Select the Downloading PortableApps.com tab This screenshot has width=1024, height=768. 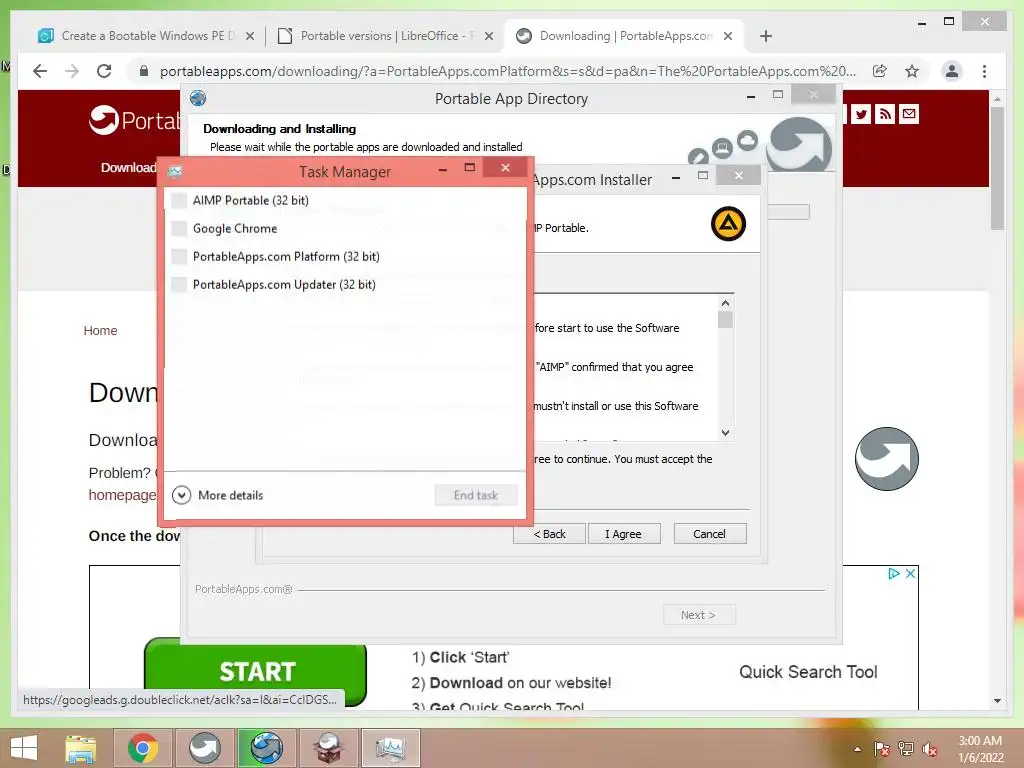point(623,36)
